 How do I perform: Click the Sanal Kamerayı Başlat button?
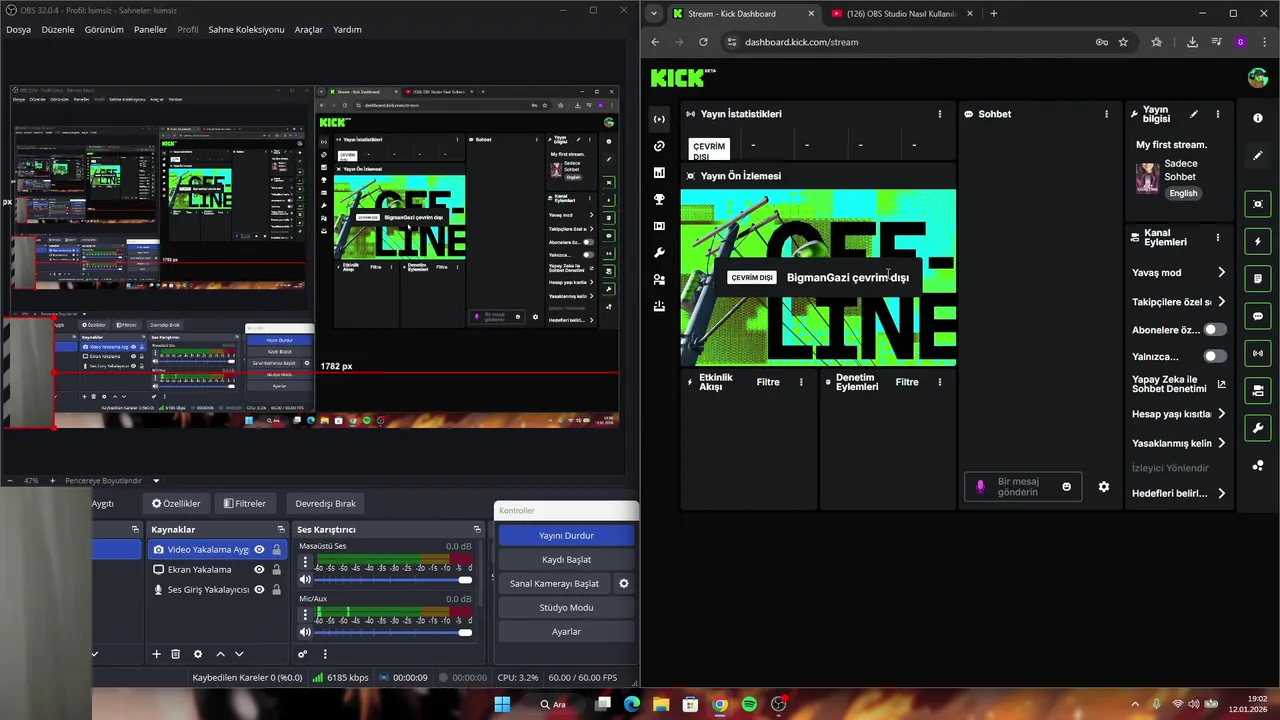(554, 584)
